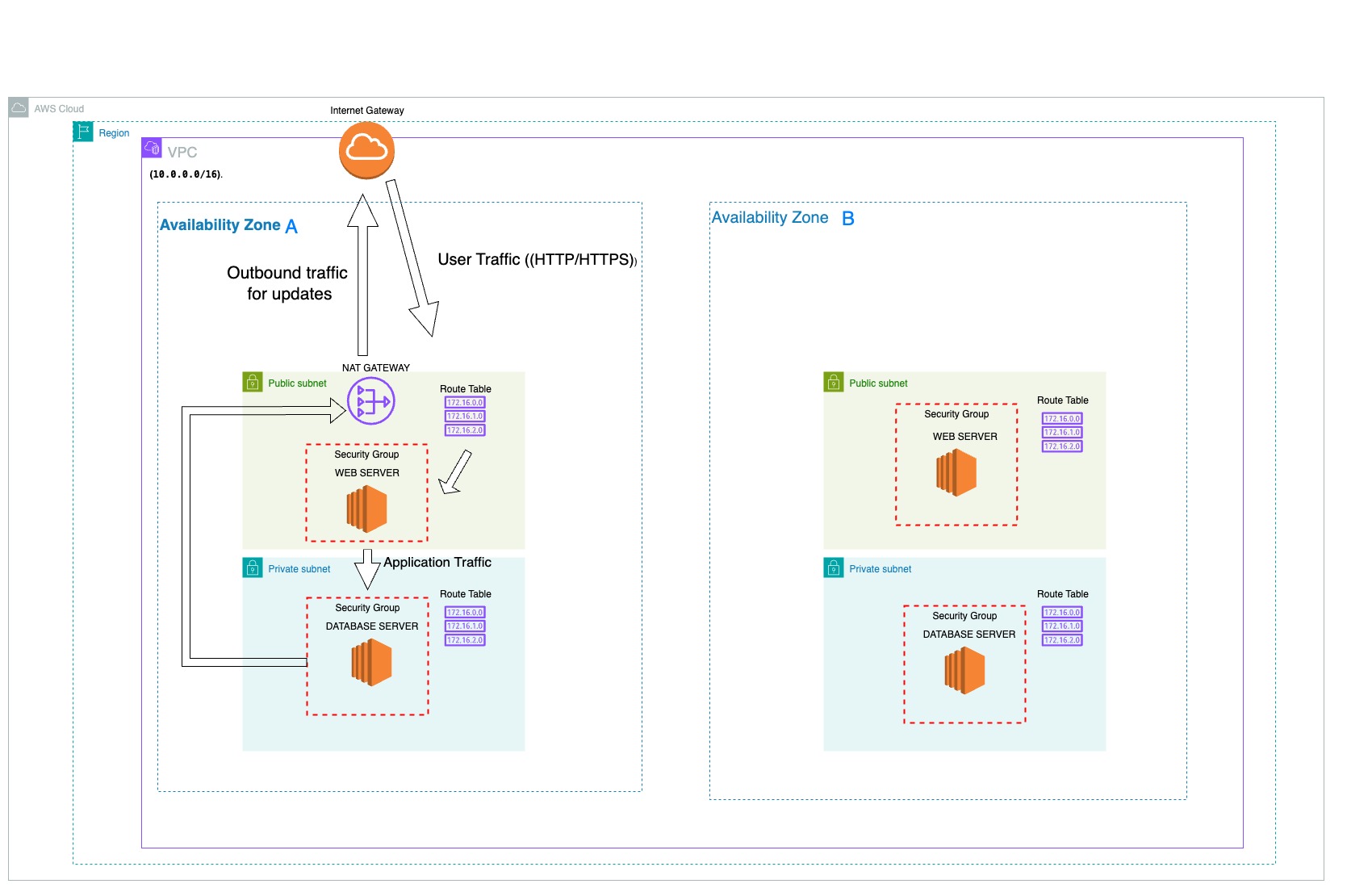Click the lock icon on Zone B public subnet
The width and height of the screenshot is (1372, 888).
tap(833, 383)
